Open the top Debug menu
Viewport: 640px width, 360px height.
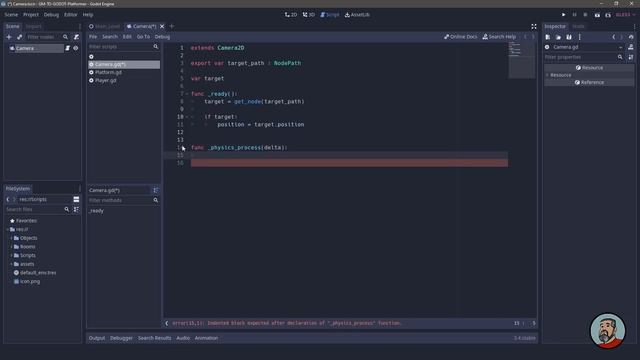tap(51, 15)
